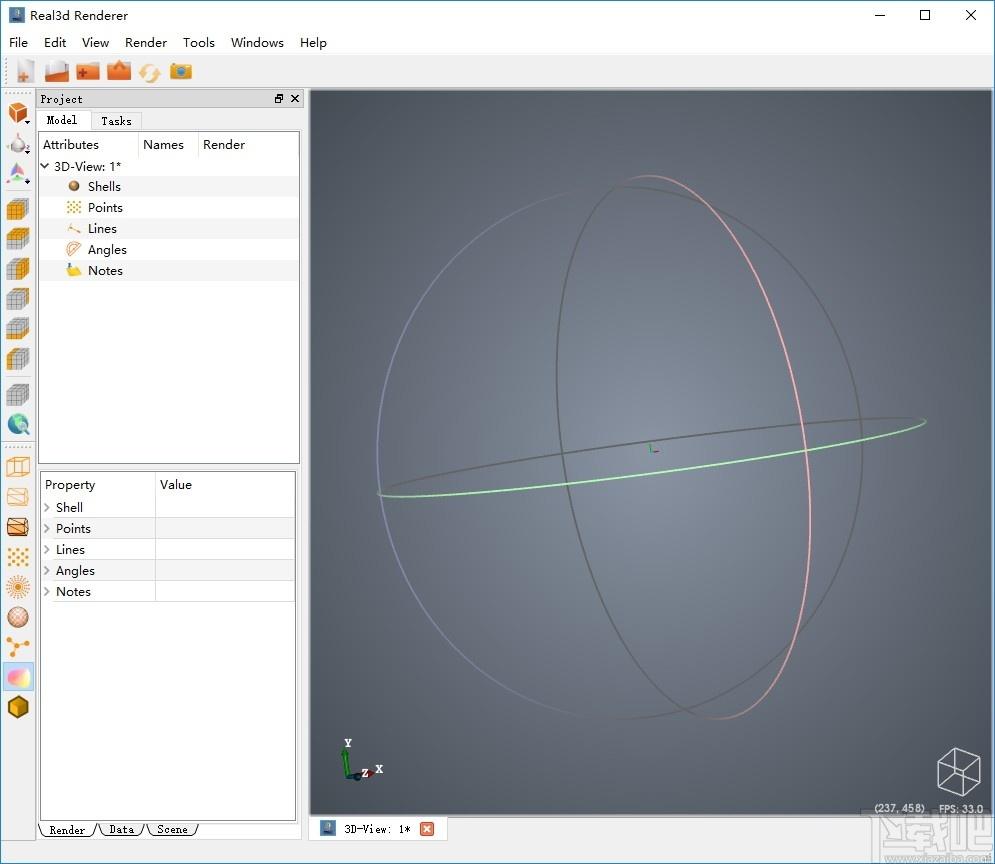The height and width of the screenshot is (864, 995).
Task: Expand the Lines property row
Action: coord(47,549)
